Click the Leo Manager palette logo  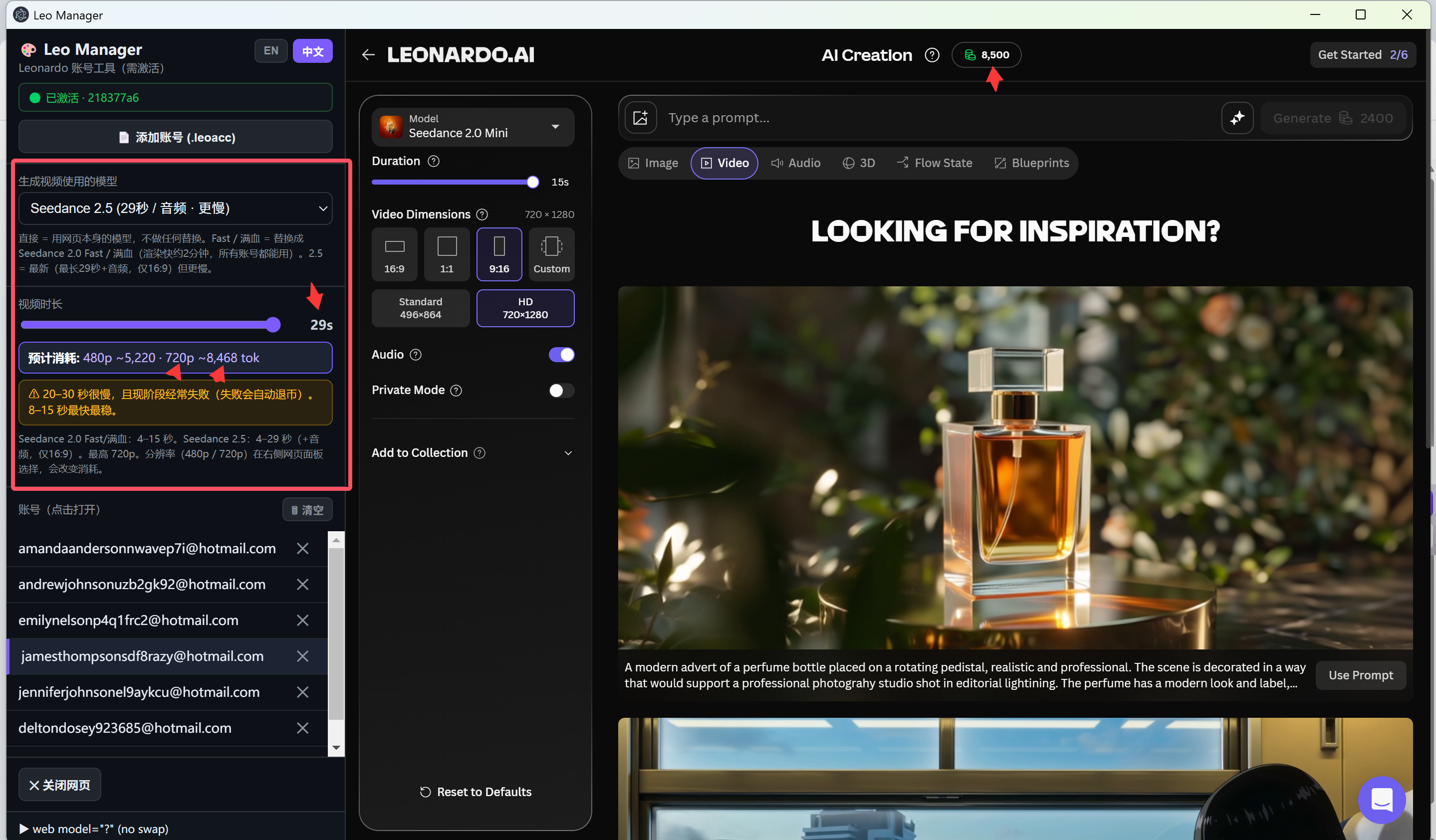coord(28,49)
